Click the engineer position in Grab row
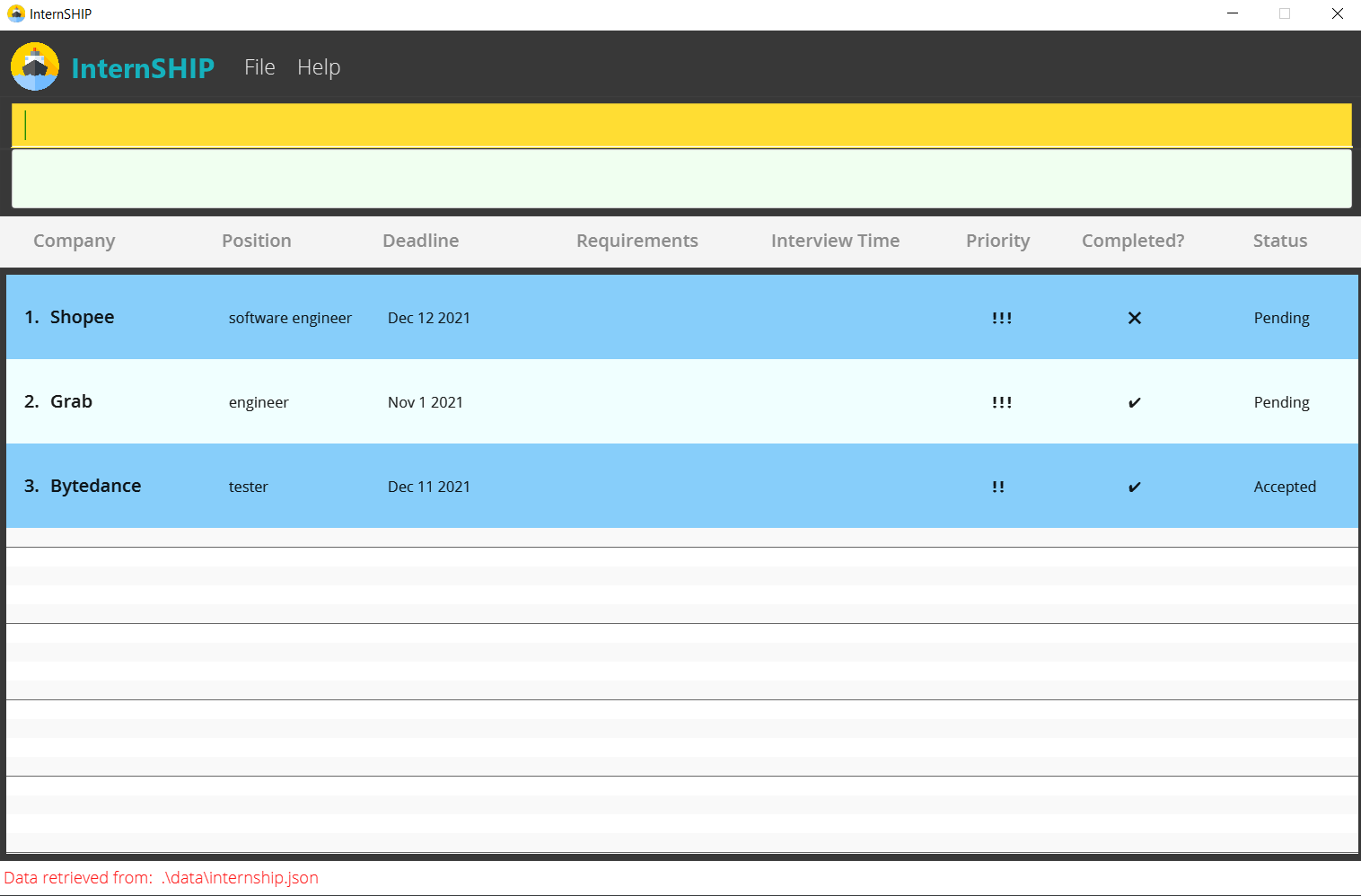 (259, 402)
